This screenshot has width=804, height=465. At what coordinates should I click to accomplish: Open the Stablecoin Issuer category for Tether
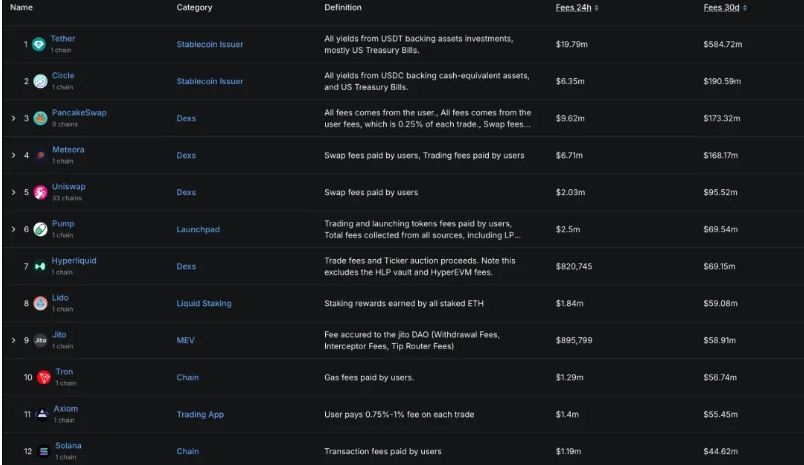[210, 44]
